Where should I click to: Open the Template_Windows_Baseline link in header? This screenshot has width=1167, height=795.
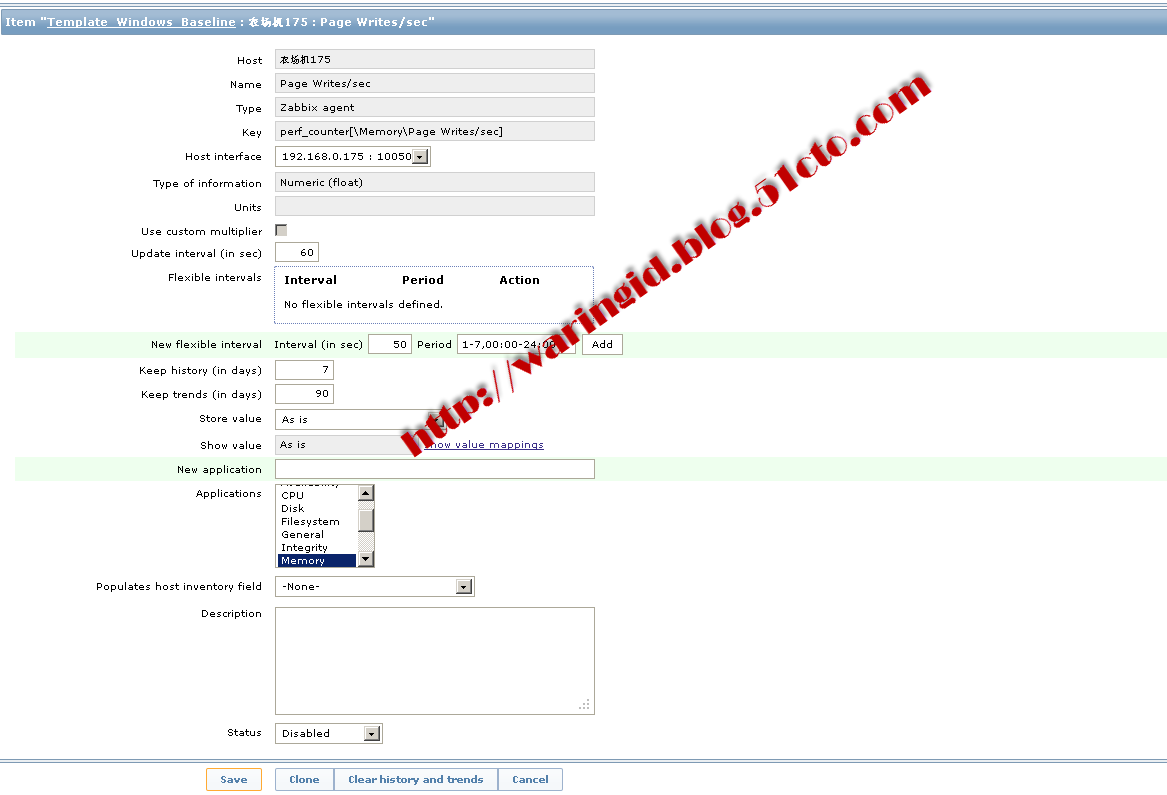[x=141, y=22]
